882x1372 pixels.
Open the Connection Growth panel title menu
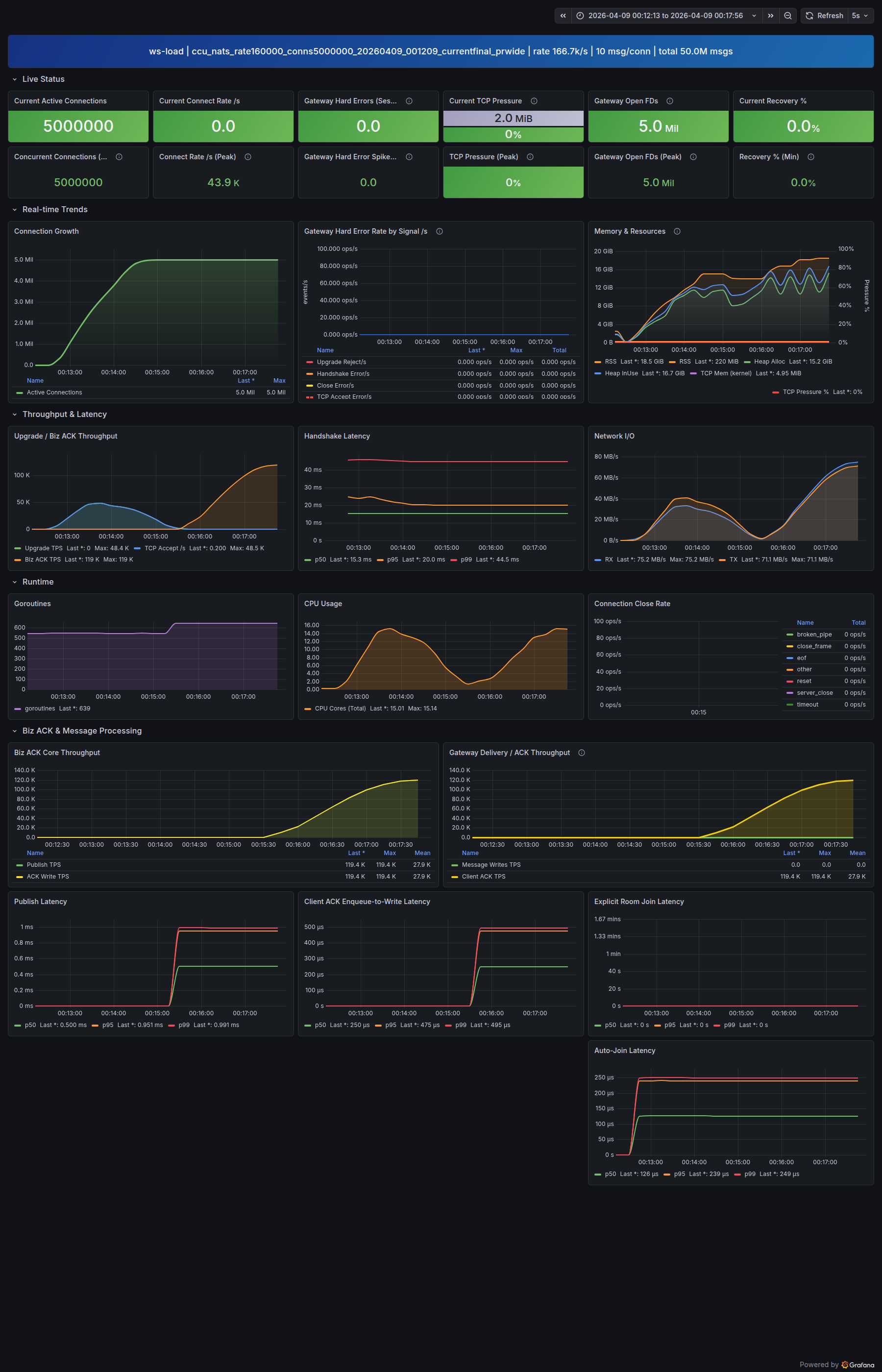(x=47, y=231)
